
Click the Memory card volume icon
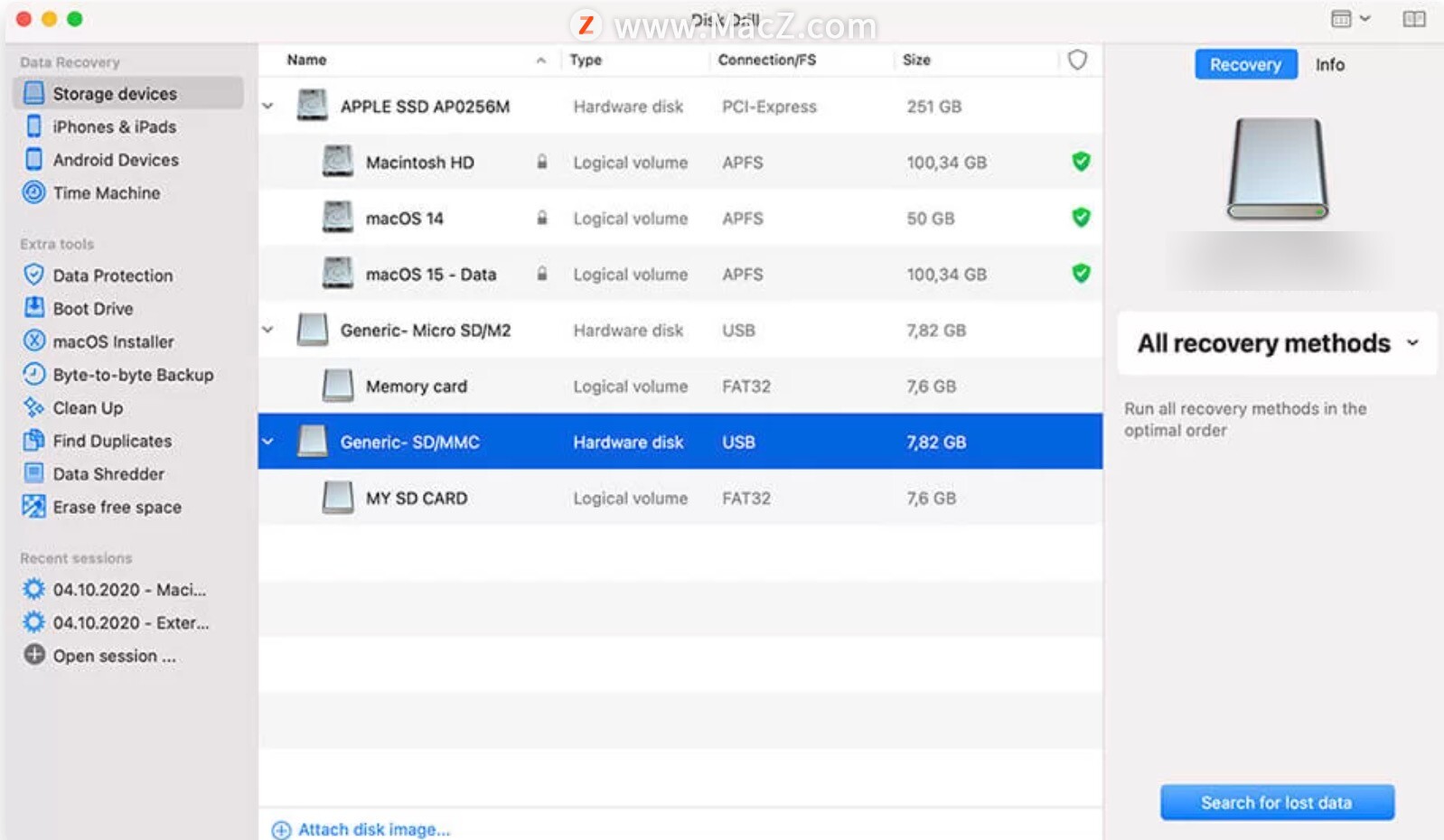coord(338,386)
